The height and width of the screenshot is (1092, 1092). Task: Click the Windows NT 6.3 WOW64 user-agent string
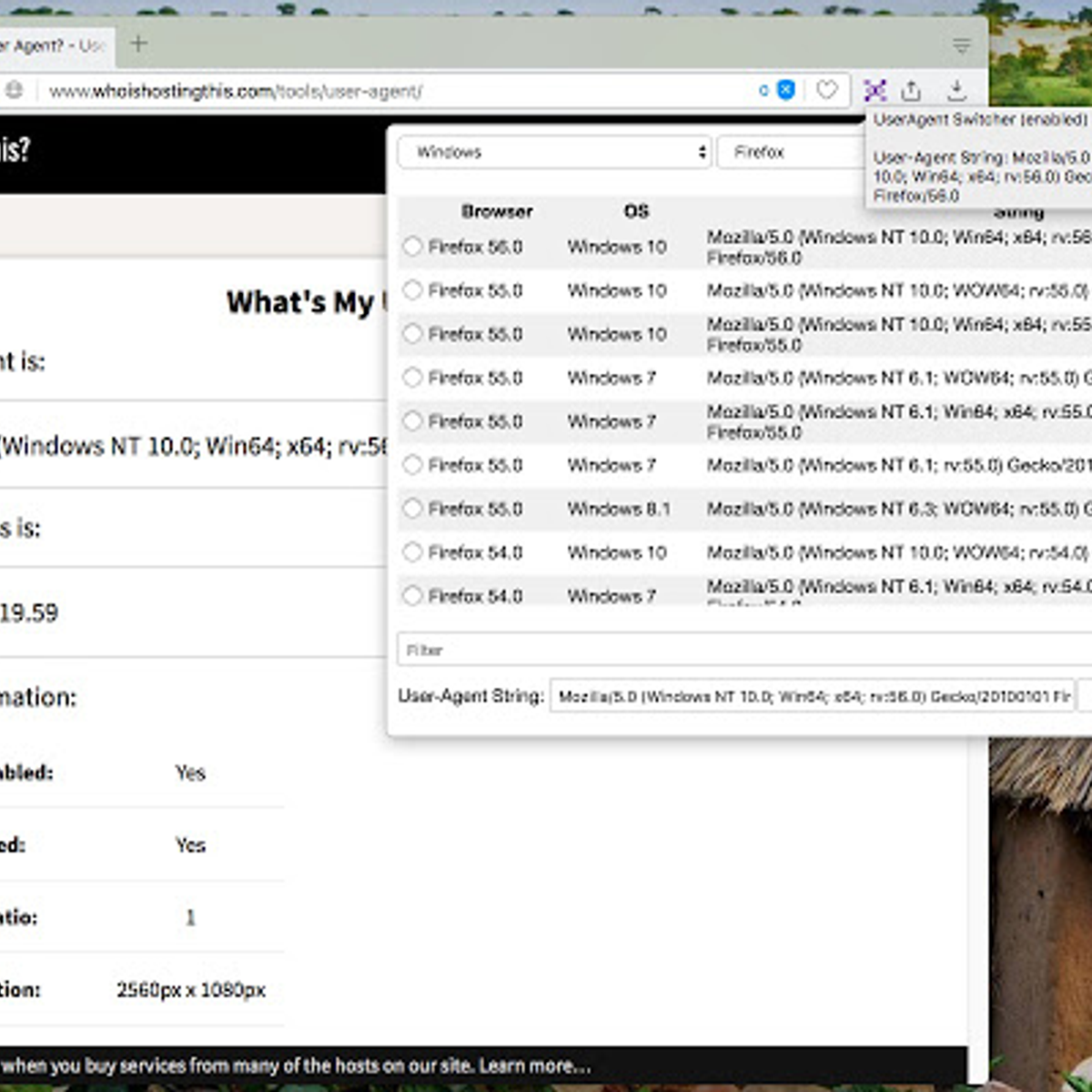[x=898, y=509]
